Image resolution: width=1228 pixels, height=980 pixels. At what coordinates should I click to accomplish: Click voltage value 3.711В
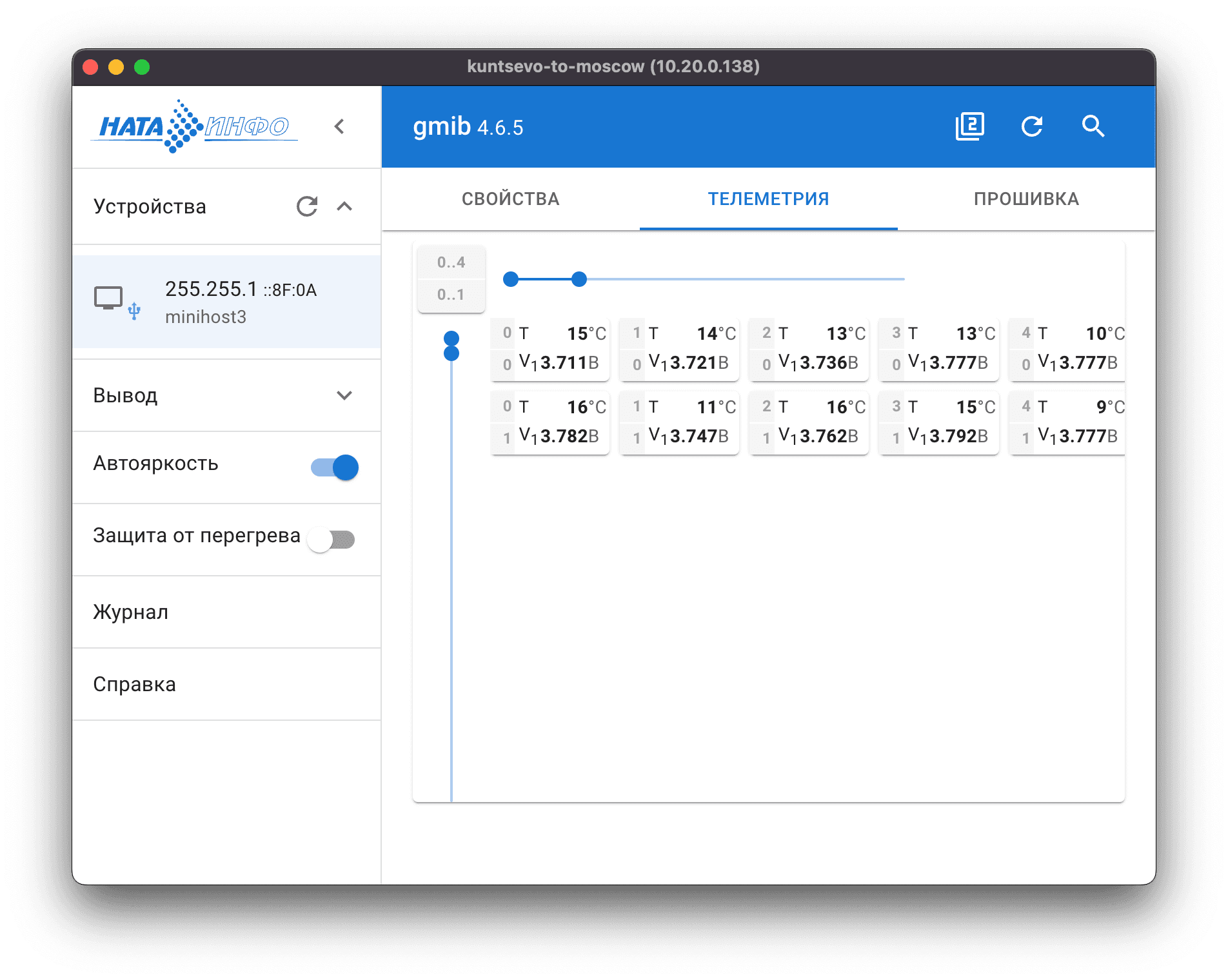coord(569,362)
